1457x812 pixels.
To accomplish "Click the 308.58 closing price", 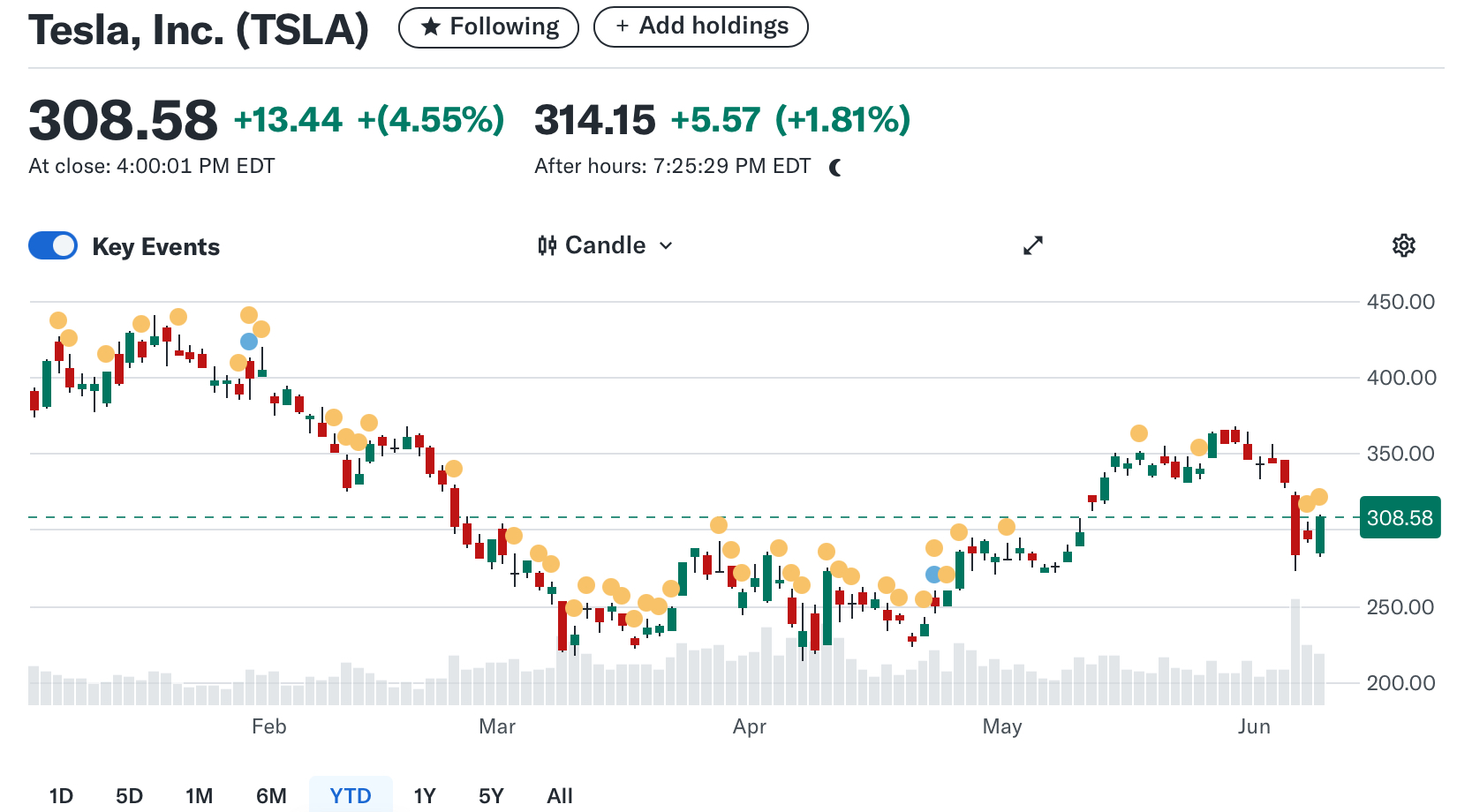I will 123,120.
